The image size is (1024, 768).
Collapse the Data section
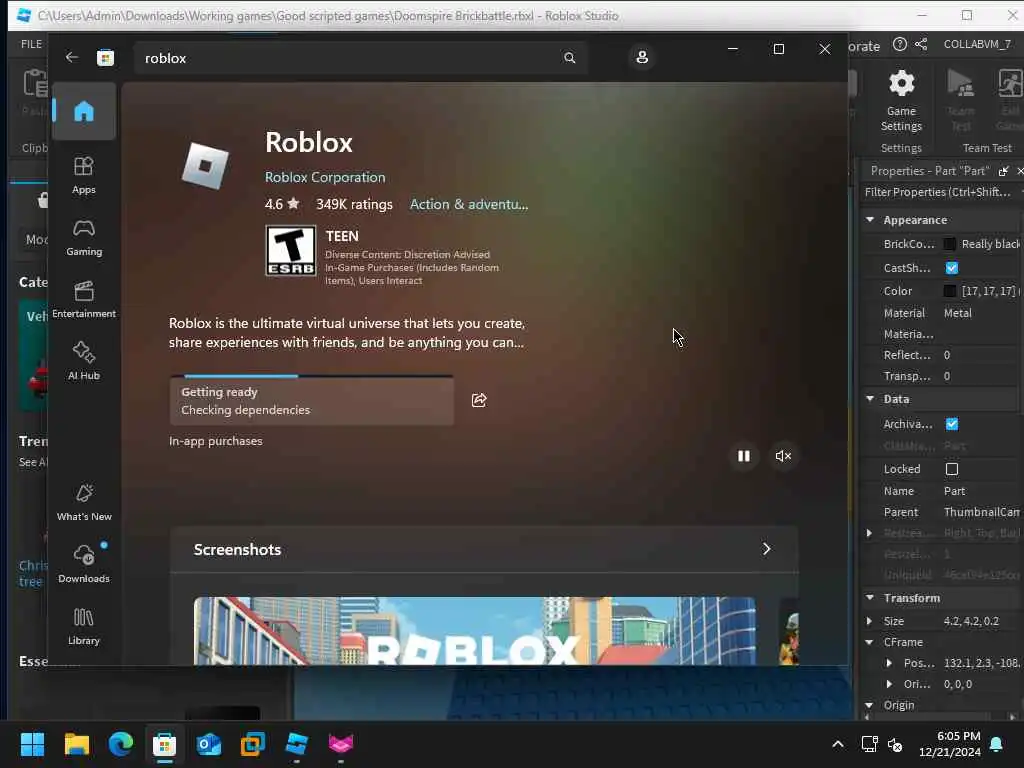[870, 398]
